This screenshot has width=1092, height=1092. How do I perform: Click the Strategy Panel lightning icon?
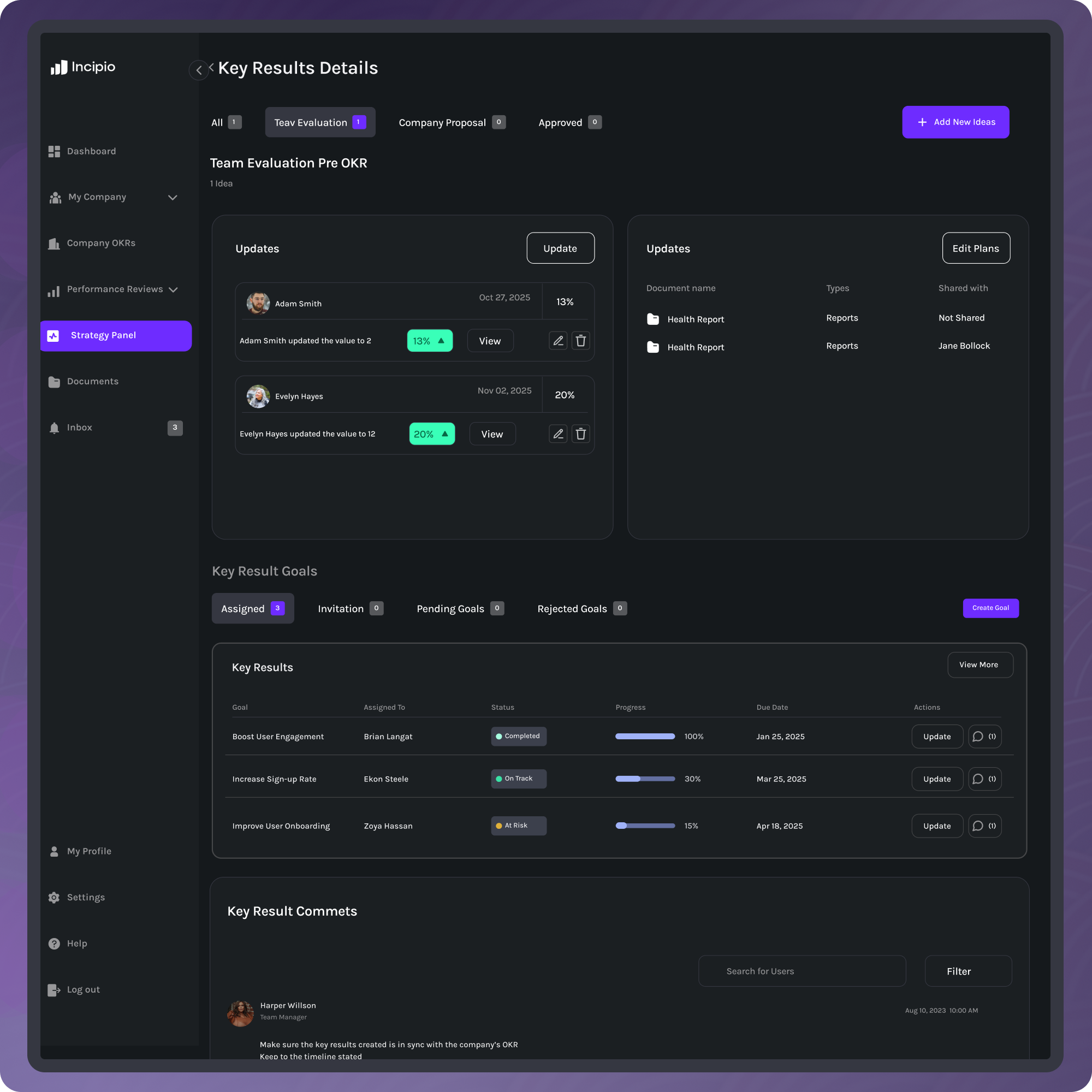click(54, 335)
